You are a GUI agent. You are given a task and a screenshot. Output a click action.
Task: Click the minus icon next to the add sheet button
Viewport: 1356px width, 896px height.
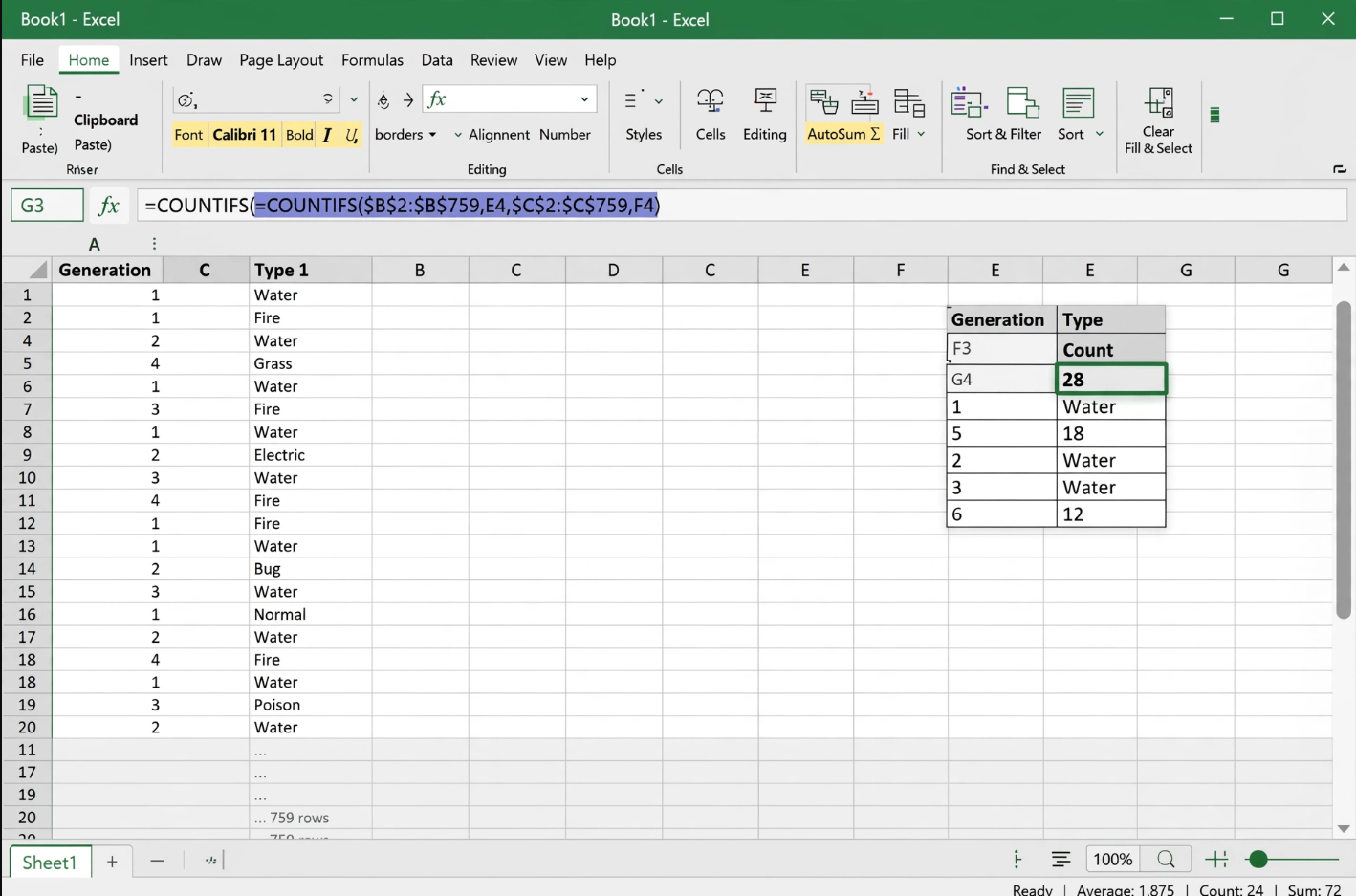[x=157, y=861]
